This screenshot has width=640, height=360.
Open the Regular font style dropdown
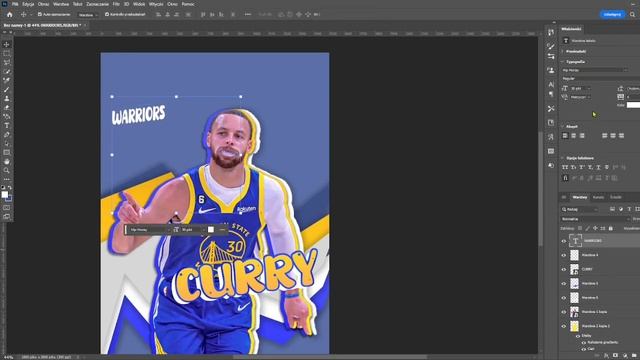click(600, 78)
